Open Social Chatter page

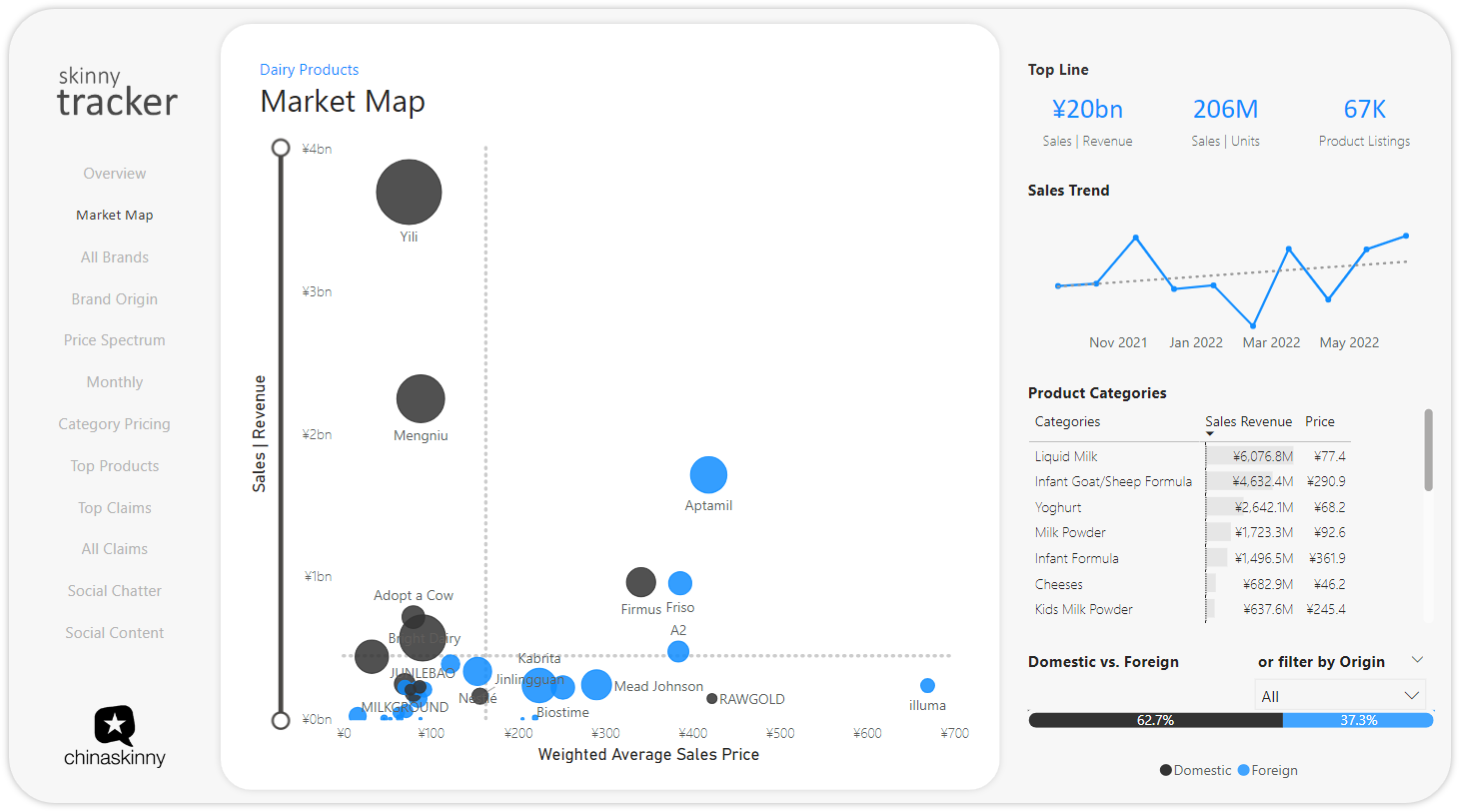114,591
